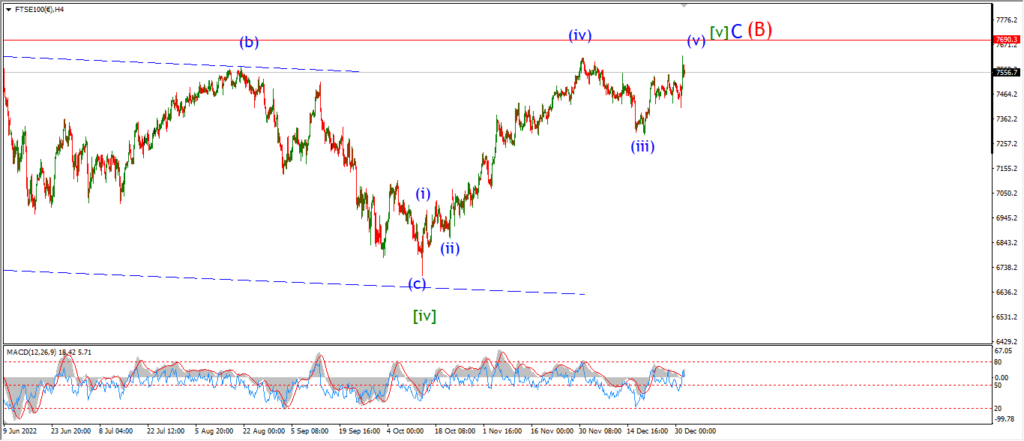Screen dimensions: 1024x441
Task: Select the gray chart shift triangle marker
Action: 684,5
